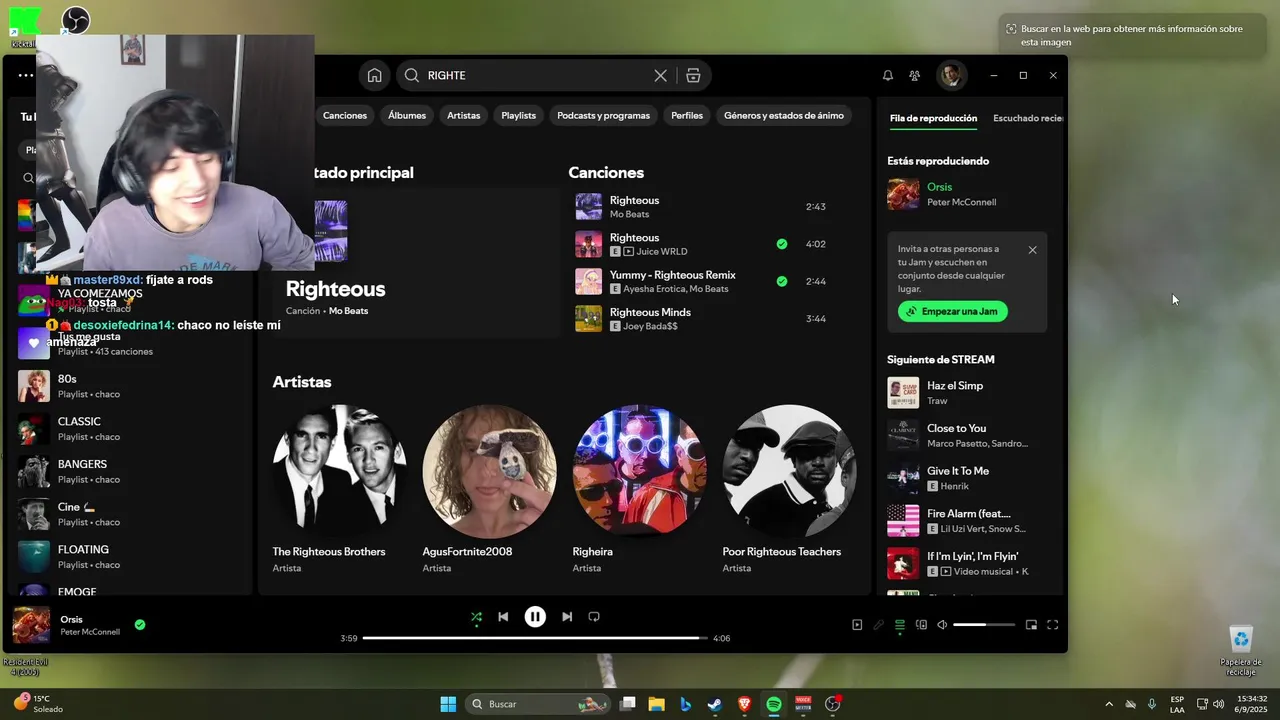The height and width of the screenshot is (720, 1280).
Task: Click Empezar una Jam button
Action: pos(953,311)
